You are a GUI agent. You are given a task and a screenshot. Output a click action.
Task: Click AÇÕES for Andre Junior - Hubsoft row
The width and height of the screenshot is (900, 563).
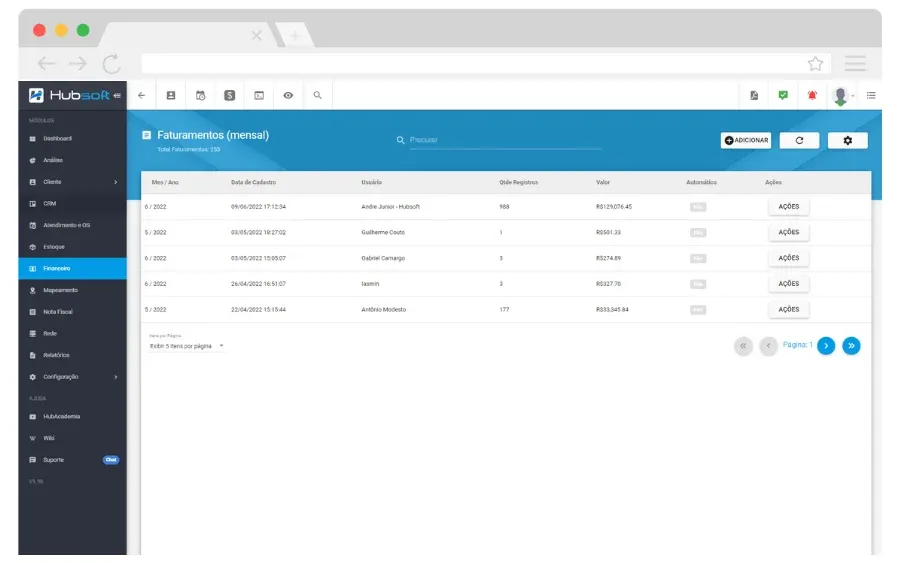tap(789, 207)
